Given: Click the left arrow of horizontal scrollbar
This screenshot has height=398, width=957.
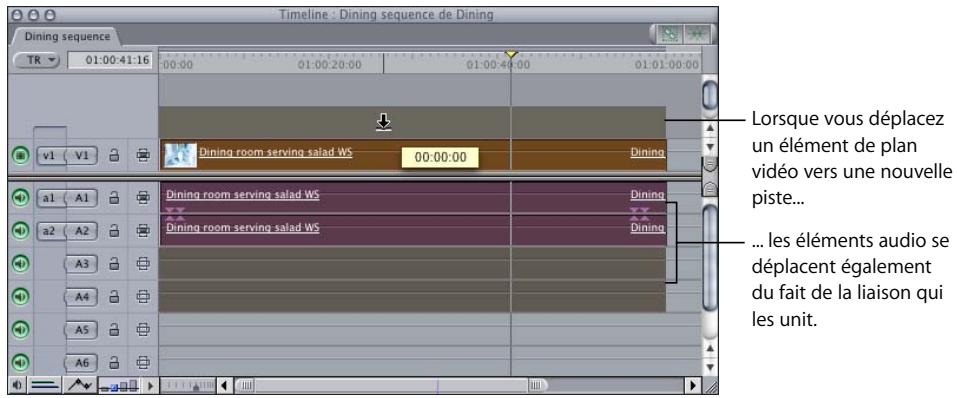Looking at the screenshot, I should (x=224, y=386).
